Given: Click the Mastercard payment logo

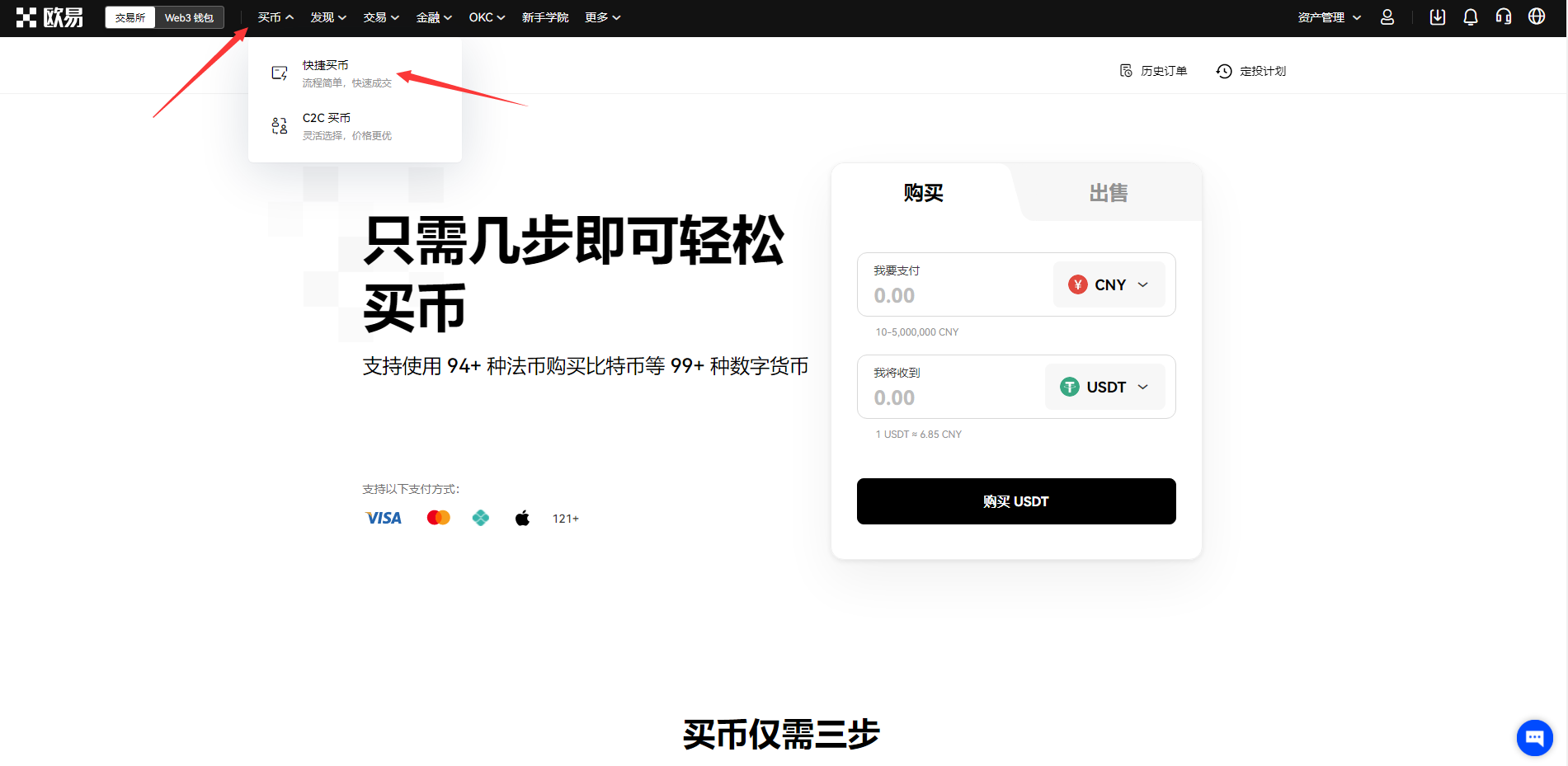Looking at the screenshot, I should pyautogui.click(x=439, y=518).
